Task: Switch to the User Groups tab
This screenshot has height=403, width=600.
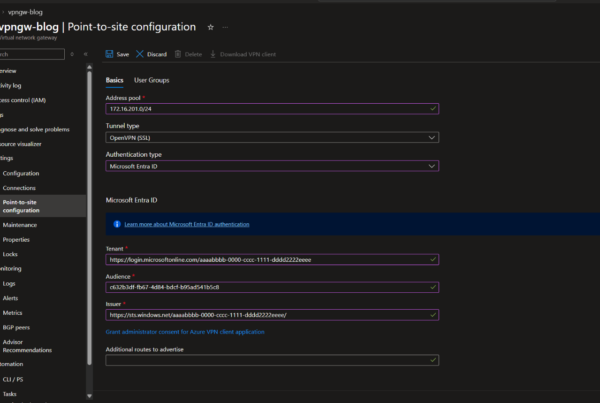Action: pyautogui.click(x=152, y=80)
